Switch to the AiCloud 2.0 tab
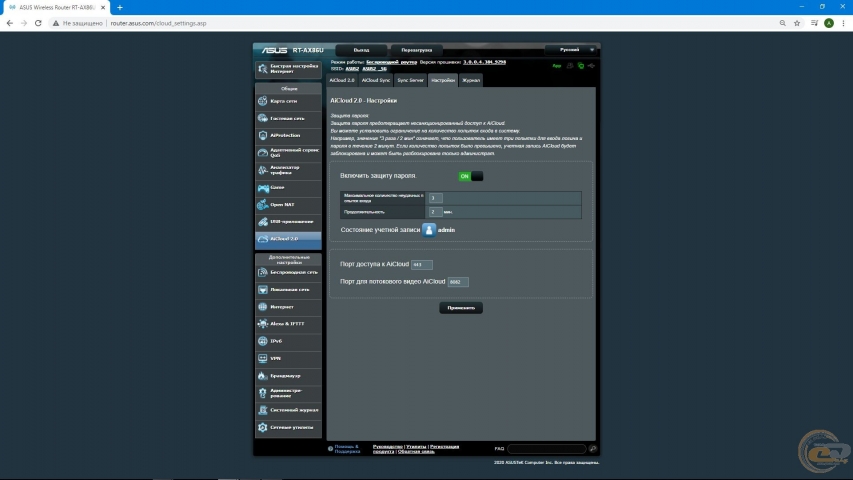853x480 pixels. click(342, 80)
